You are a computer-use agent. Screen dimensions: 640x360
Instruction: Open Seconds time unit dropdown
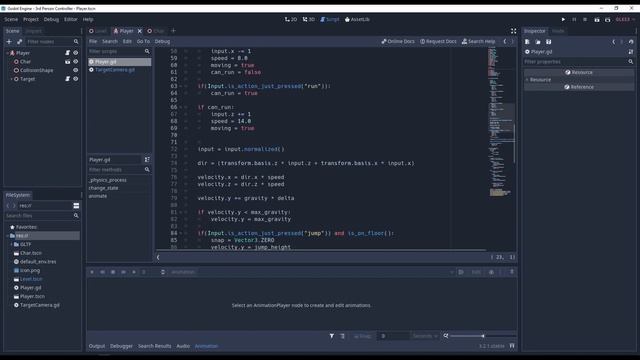click(425, 336)
